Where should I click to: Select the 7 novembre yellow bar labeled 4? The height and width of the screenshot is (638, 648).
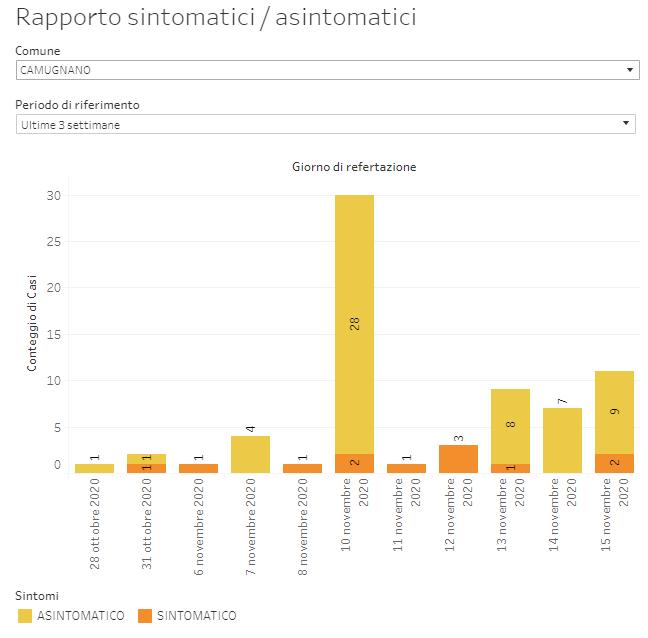tap(250, 454)
